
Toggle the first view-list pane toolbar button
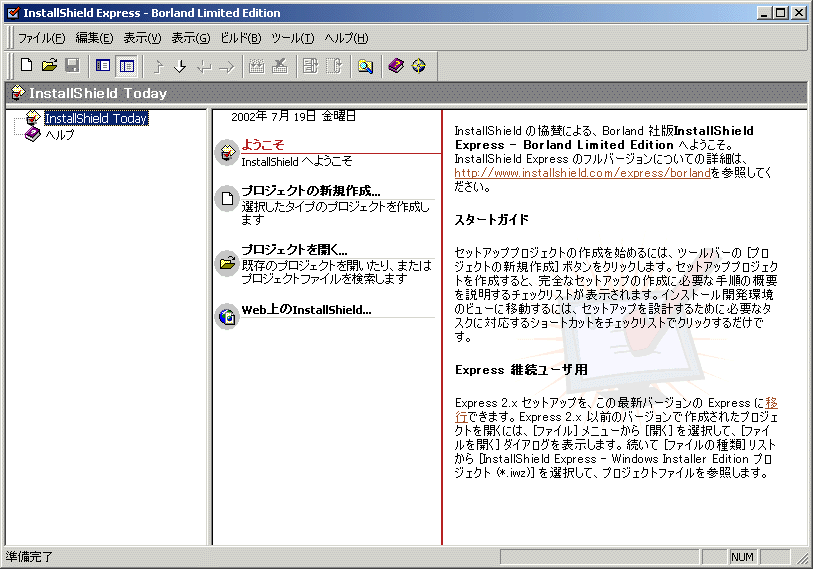pos(103,66)
